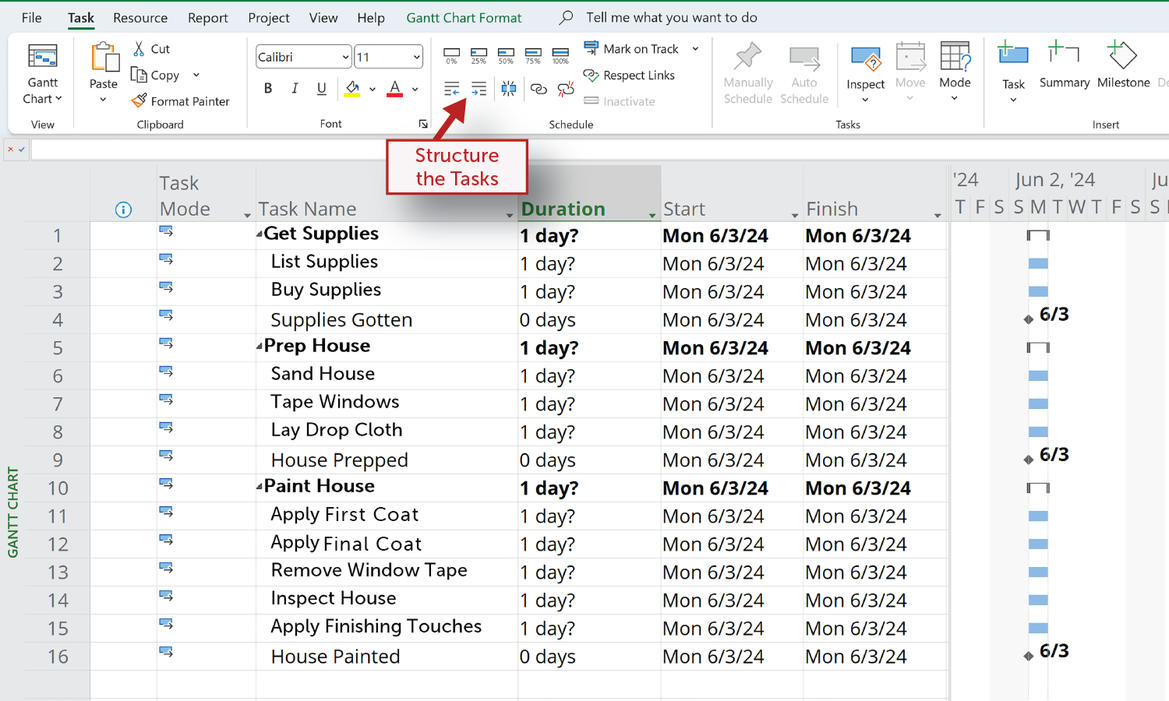Click the Gantt Chart view icon
This screenshot has width=1169, height=701.
(x=42, y=57)
